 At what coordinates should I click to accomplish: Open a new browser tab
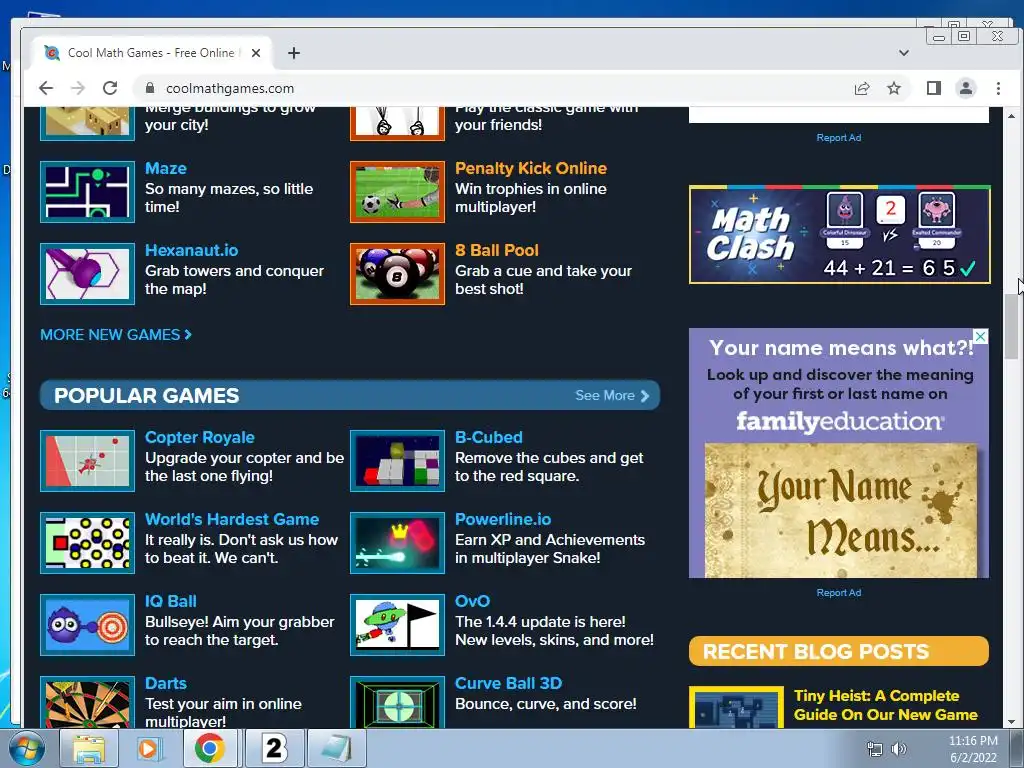(x=294, y=53)
